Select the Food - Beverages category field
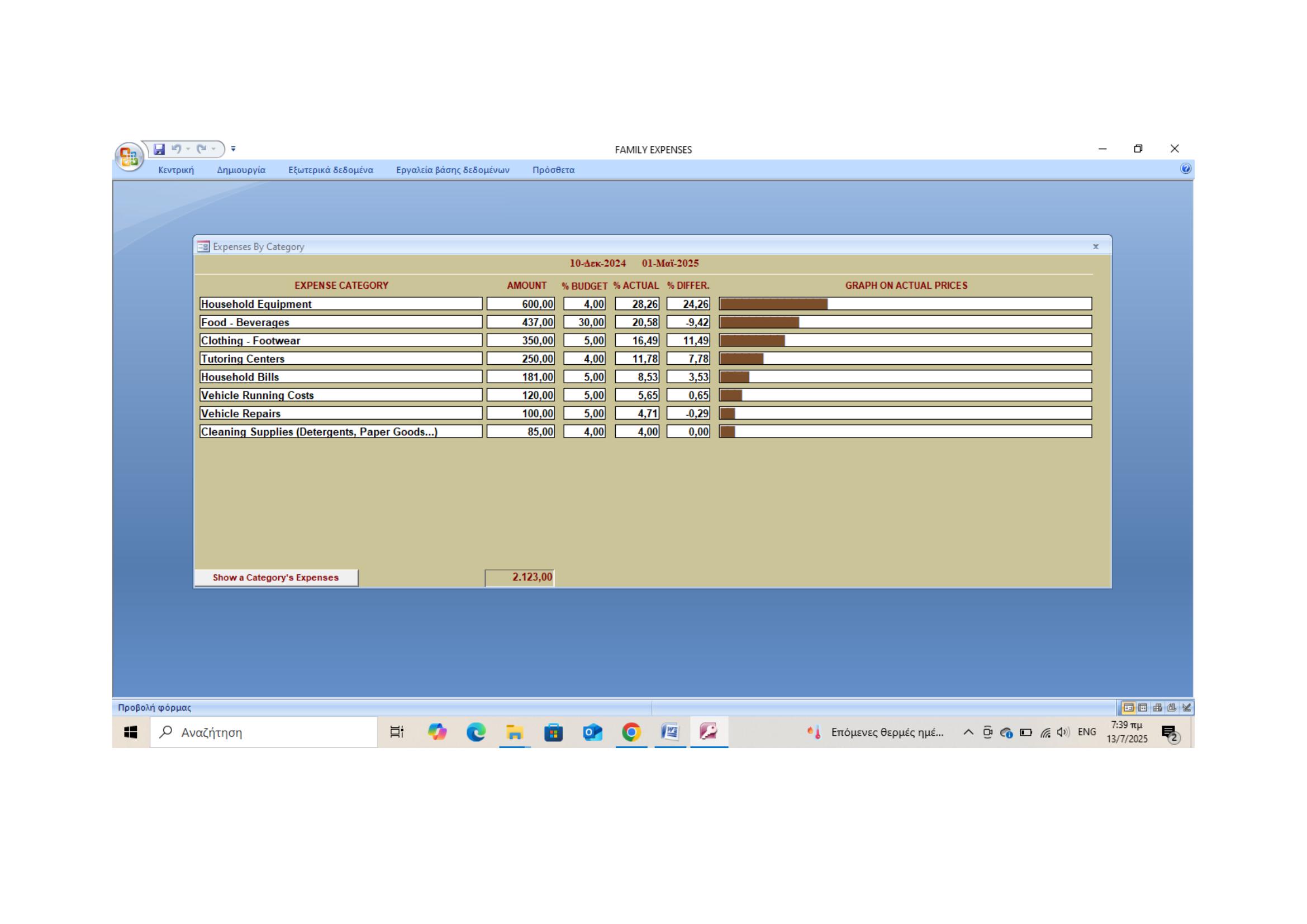The image size is (1307, 924). [340, 322]
